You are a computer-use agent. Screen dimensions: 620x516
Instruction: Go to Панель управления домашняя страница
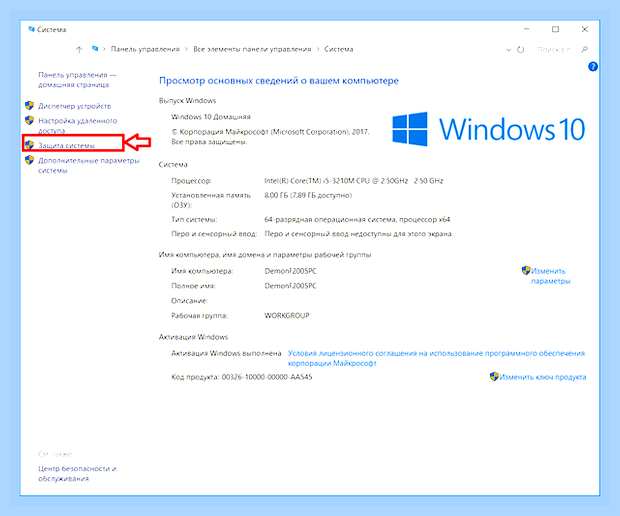pyautogui.click(x=77, y=79)
